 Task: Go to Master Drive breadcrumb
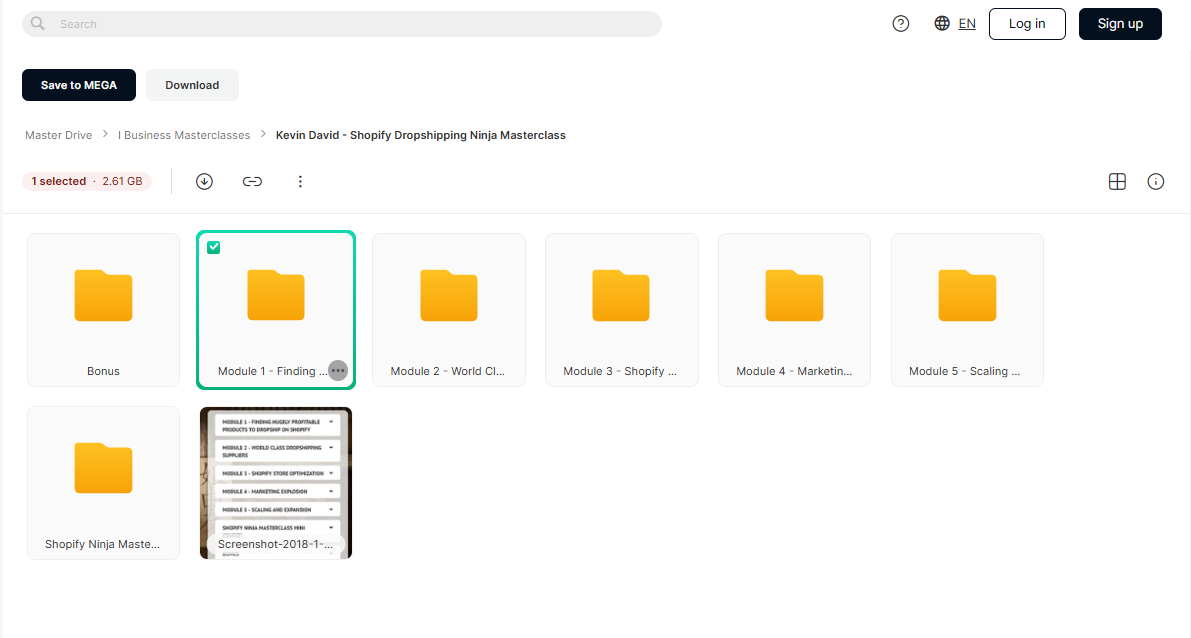(58, 135)
